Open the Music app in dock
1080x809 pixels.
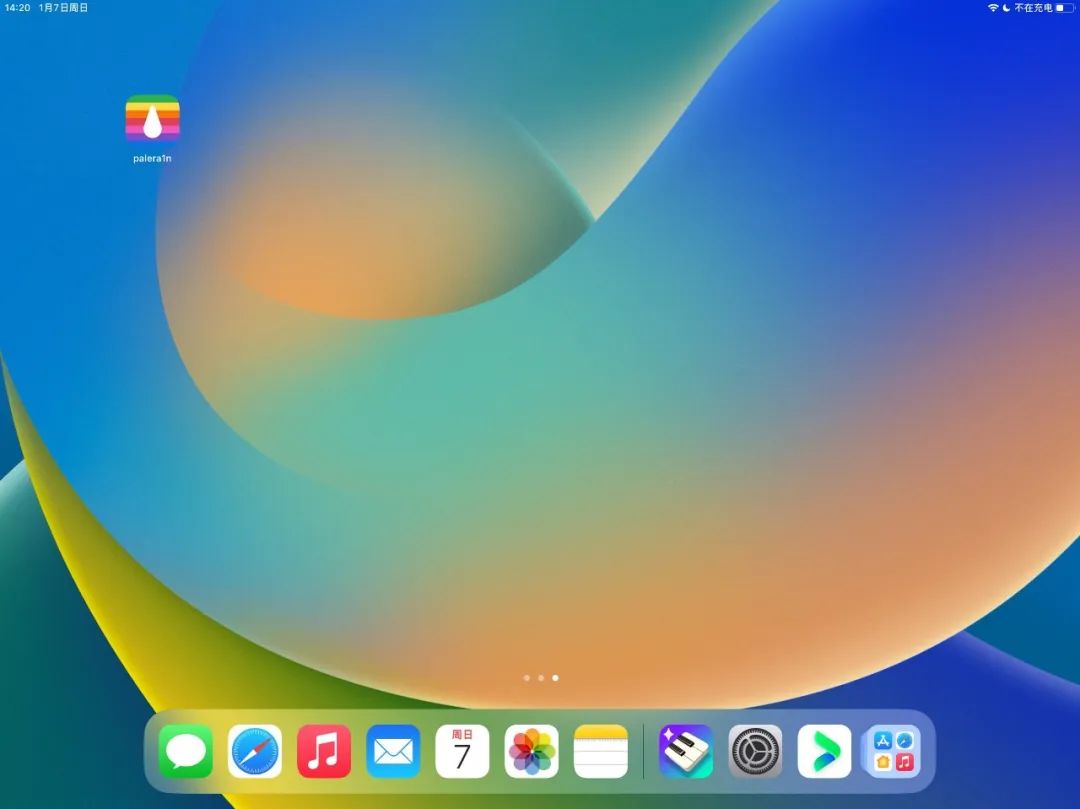pyautogui.click(x=324, y=751)
